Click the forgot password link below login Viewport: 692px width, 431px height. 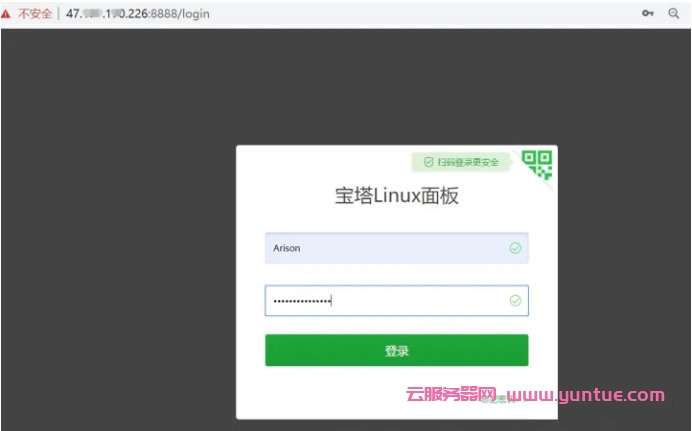click(498, 399)
